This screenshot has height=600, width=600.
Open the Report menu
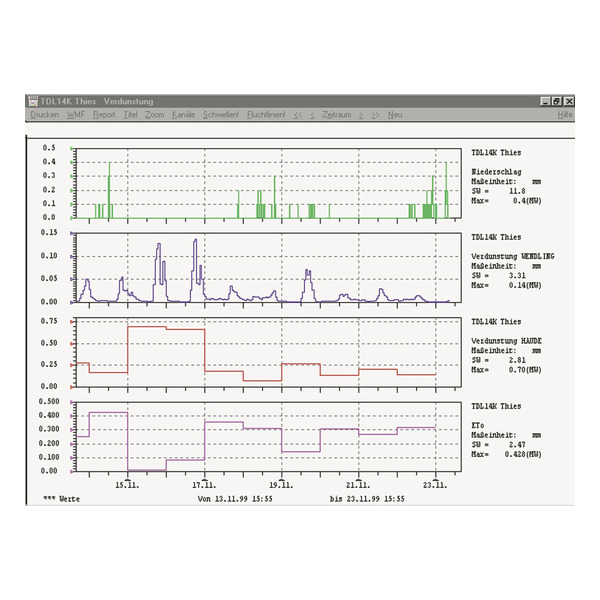tap(105, 115)
